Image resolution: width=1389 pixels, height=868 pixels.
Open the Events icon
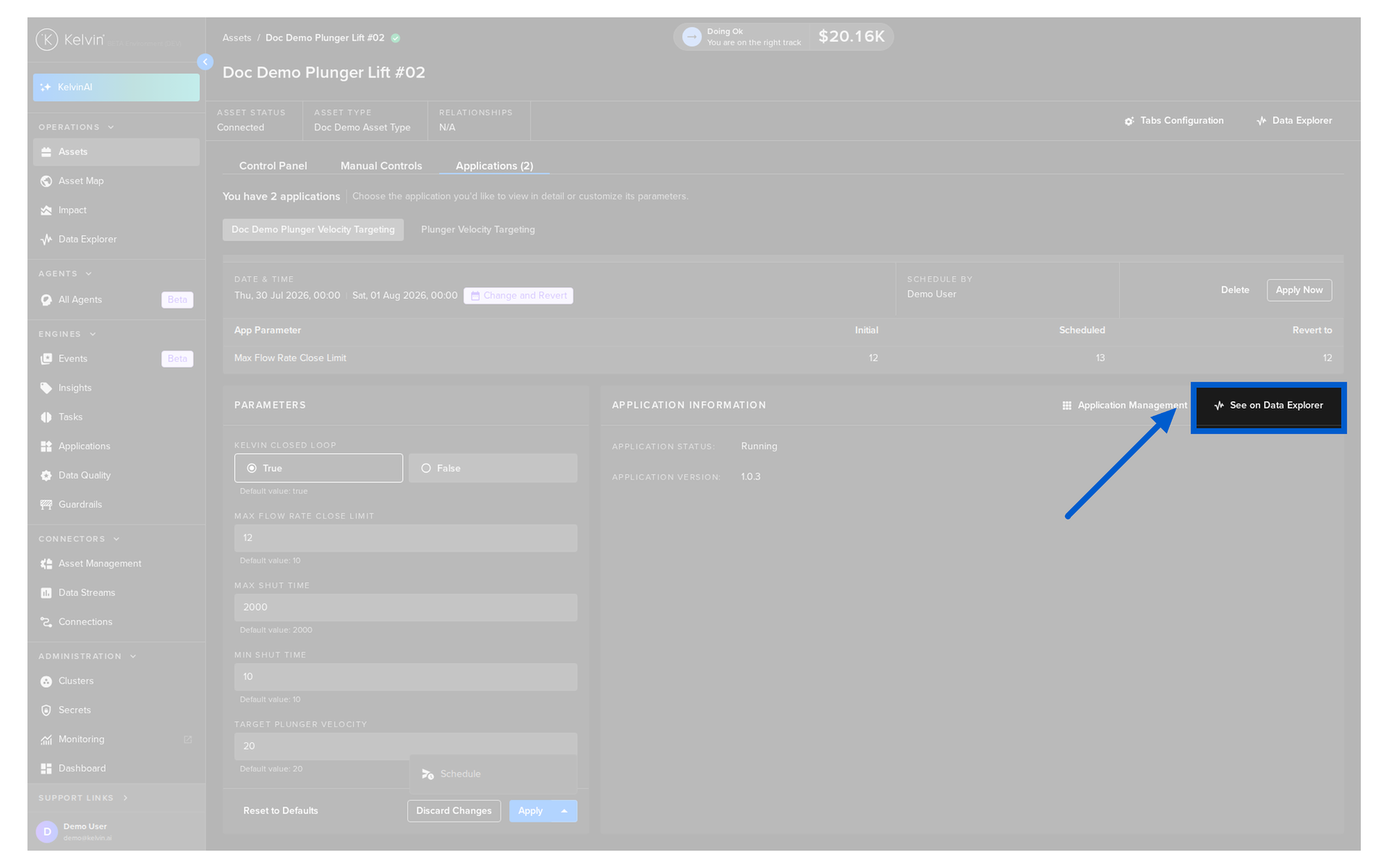click(46, 359)
